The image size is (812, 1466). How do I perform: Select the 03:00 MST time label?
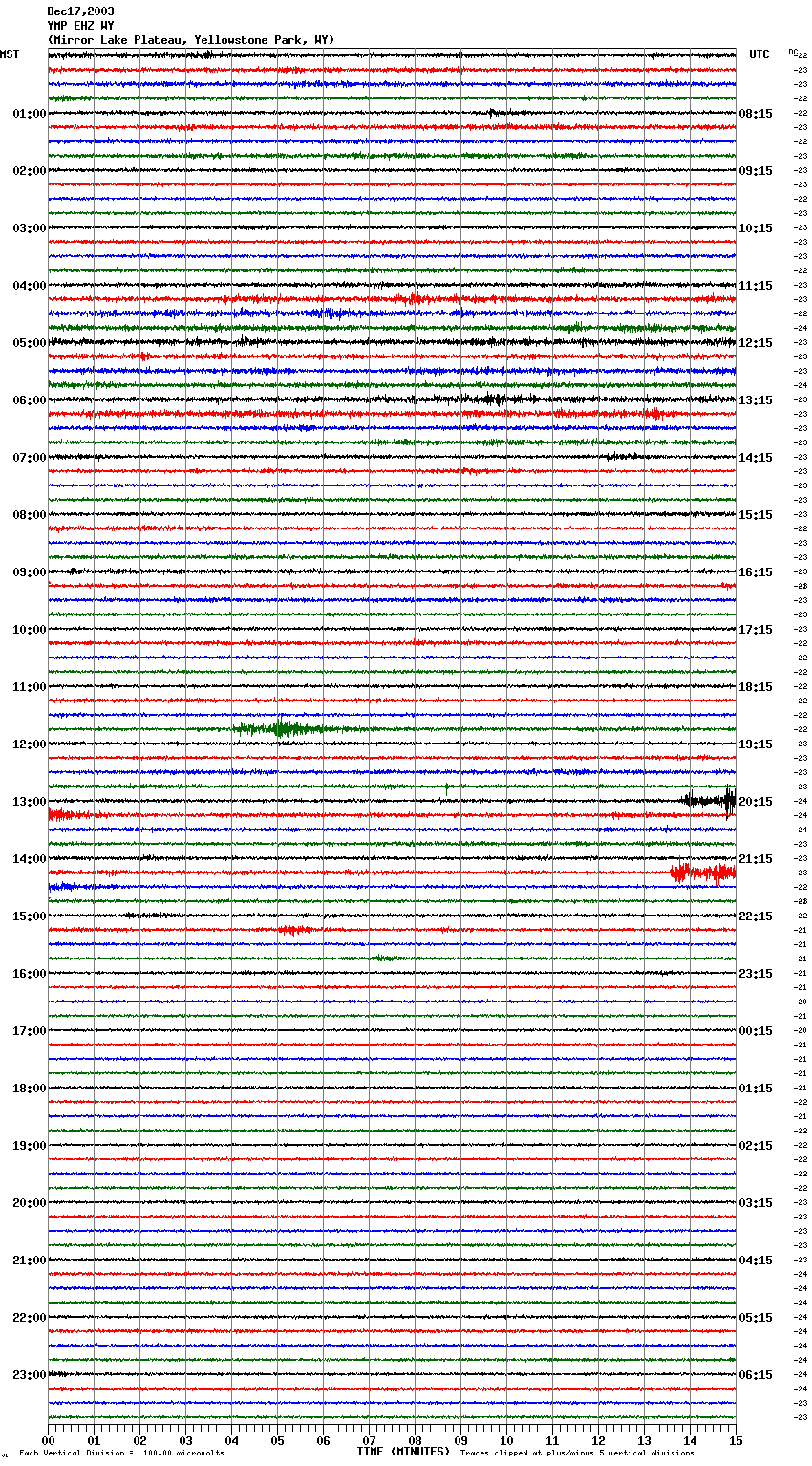pos(29,228)
